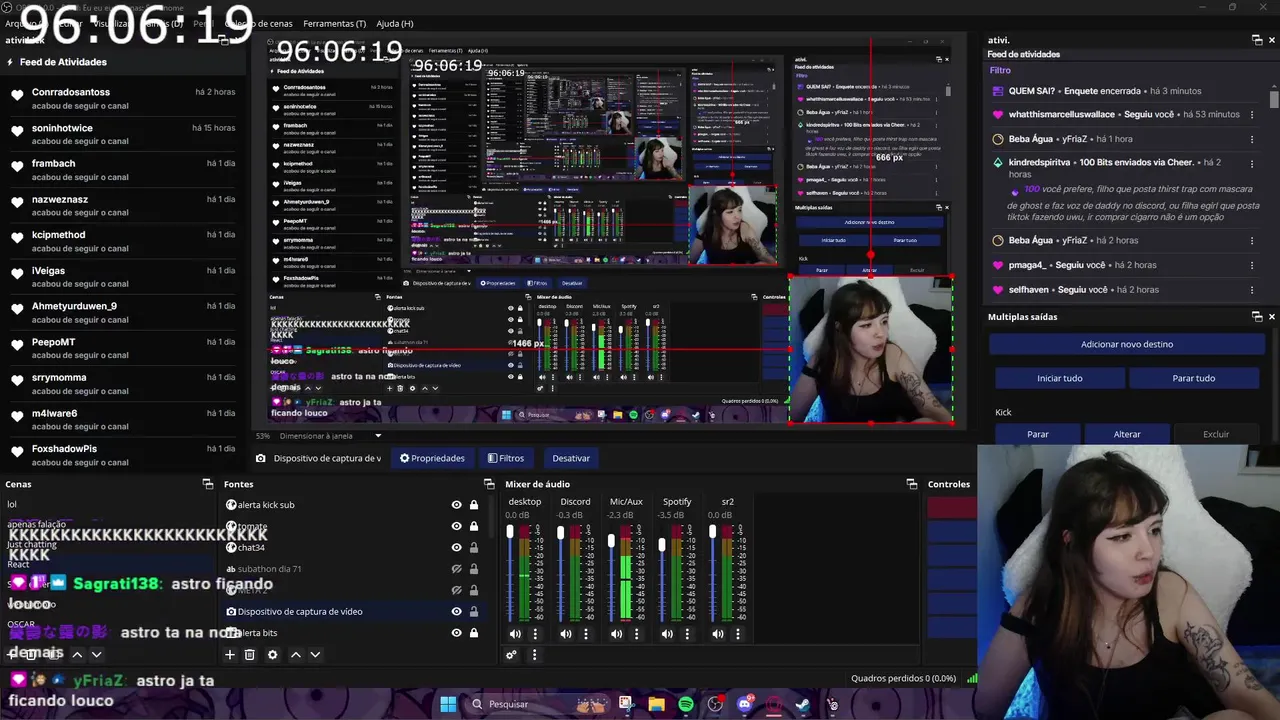This screenshot has height=720, width=1280.
Task: Select the apenas falação scene
Action: (36, 524)
